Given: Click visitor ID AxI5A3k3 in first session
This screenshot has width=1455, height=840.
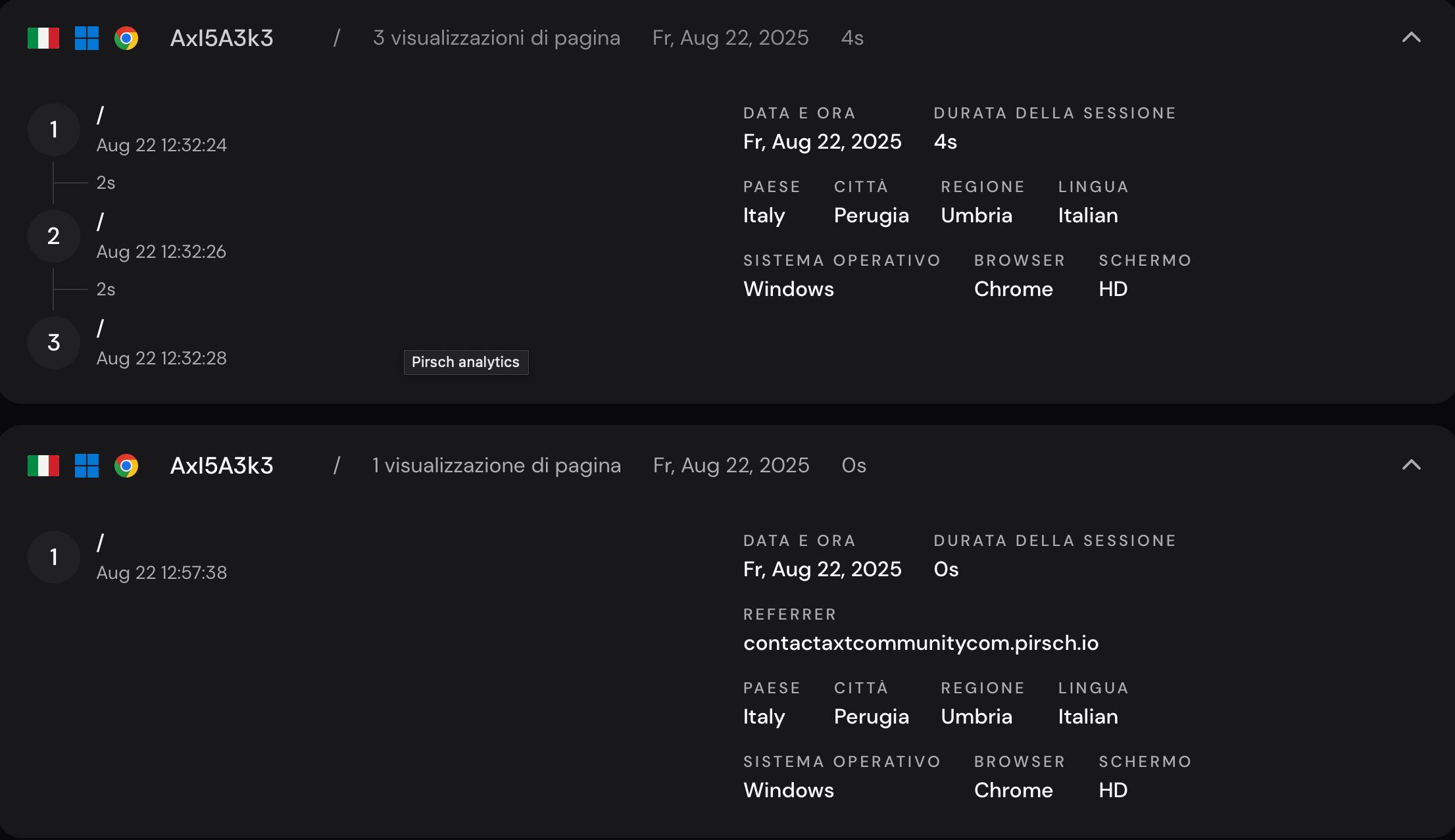Looking at the screenshot, I should tap(222, 38).
